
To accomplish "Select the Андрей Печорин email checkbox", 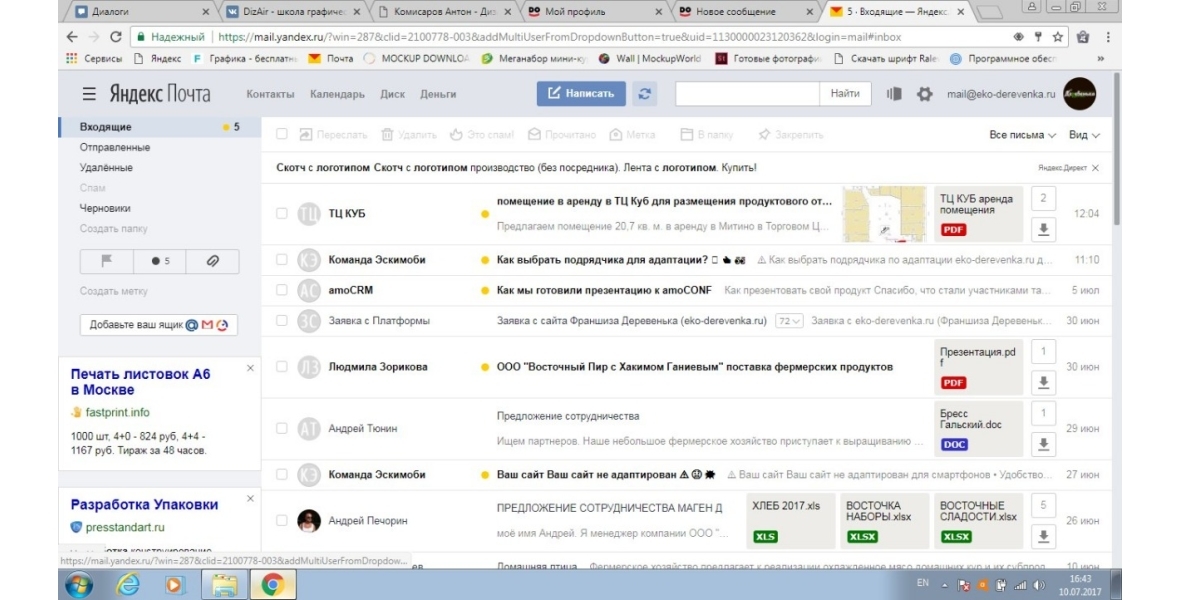I will coord(281,520).
